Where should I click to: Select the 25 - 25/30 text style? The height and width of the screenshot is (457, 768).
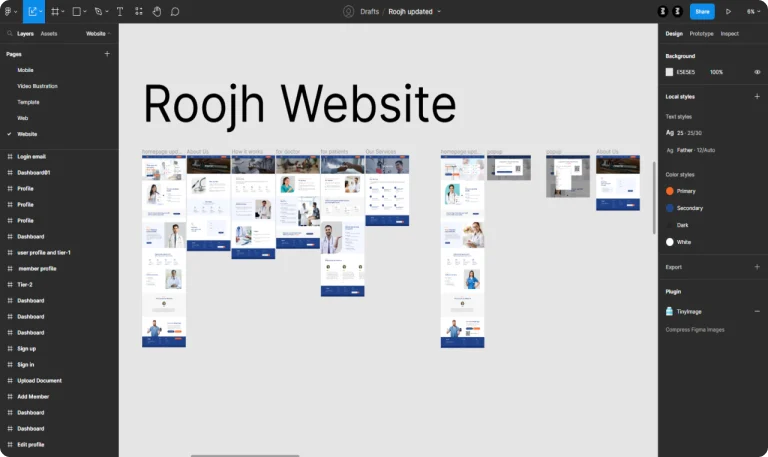(x=684, y=133)
